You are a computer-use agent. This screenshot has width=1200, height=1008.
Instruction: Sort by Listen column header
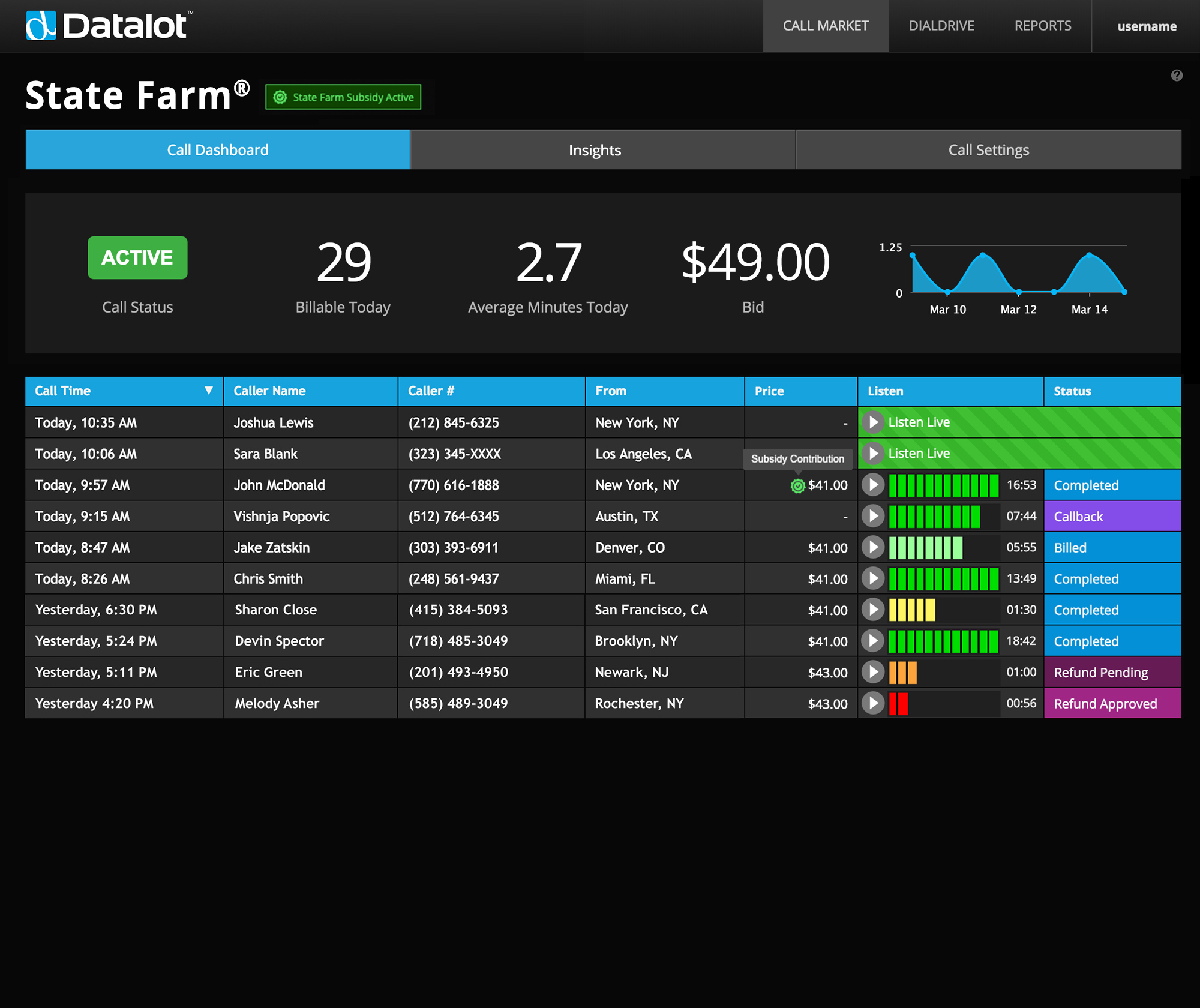coord(951,391)
